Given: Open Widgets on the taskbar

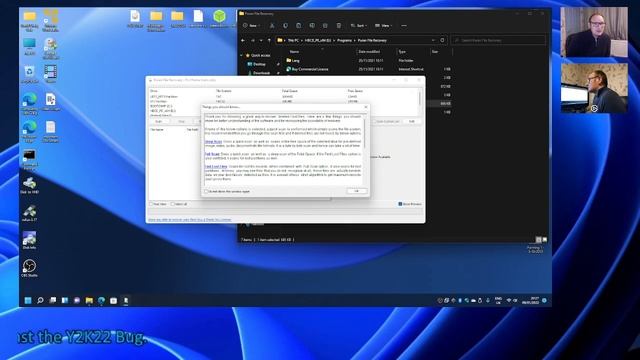Looking at the screenshot, I should pos(64,300).
